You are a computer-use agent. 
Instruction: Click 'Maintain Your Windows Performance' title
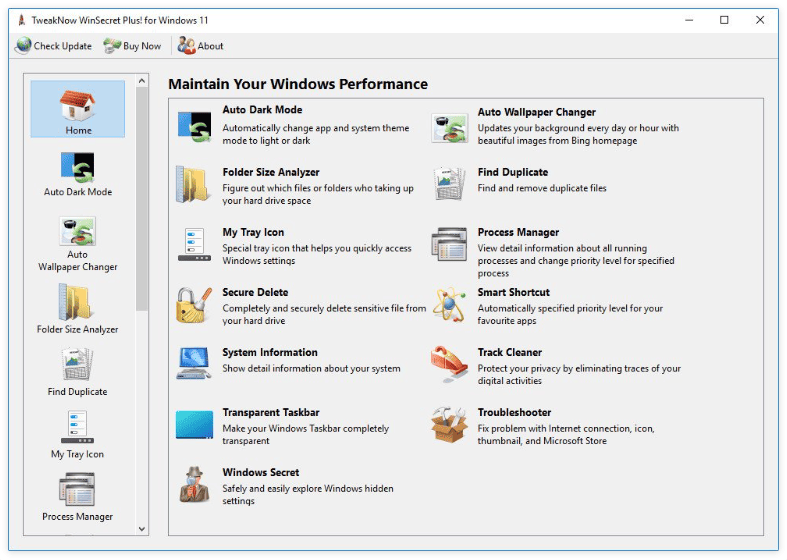coord(298,84)
